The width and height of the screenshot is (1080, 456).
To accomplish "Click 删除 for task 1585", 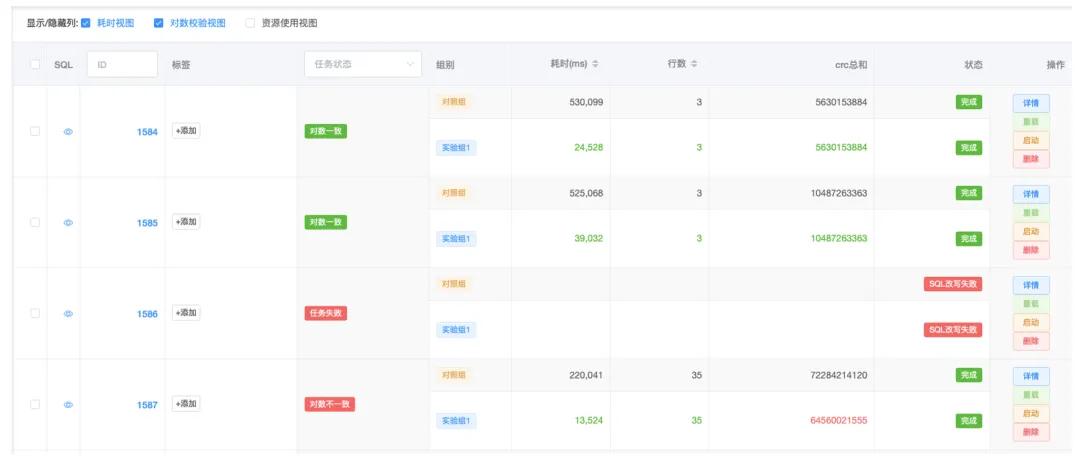I will [x=1031, y=250].
